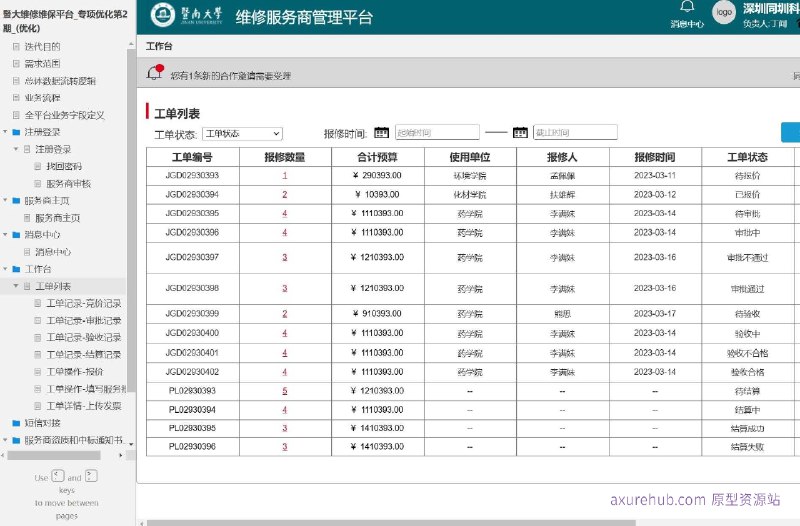The image size is (800, 526).
Task: Open 工单详情-上传发票 page
Action: pos(84,406)
